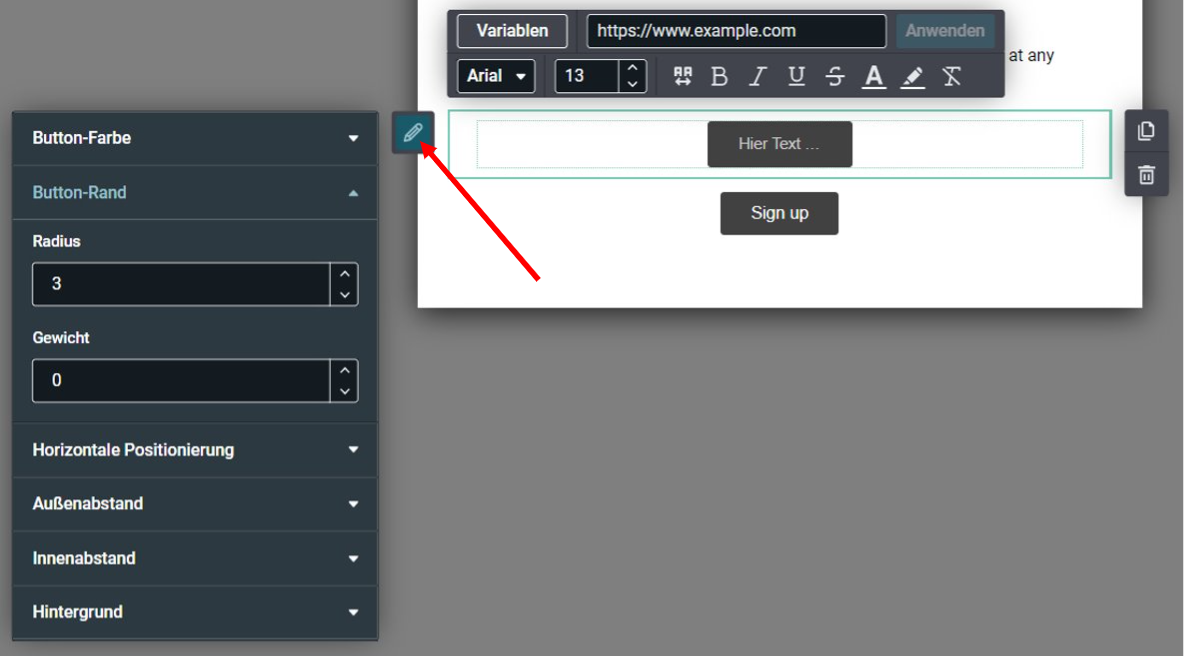This screenshot has width=1184, height=656.
Task: Decrease the font size with the down arrow
Action: pyautogui.click(x=633, y=85)
